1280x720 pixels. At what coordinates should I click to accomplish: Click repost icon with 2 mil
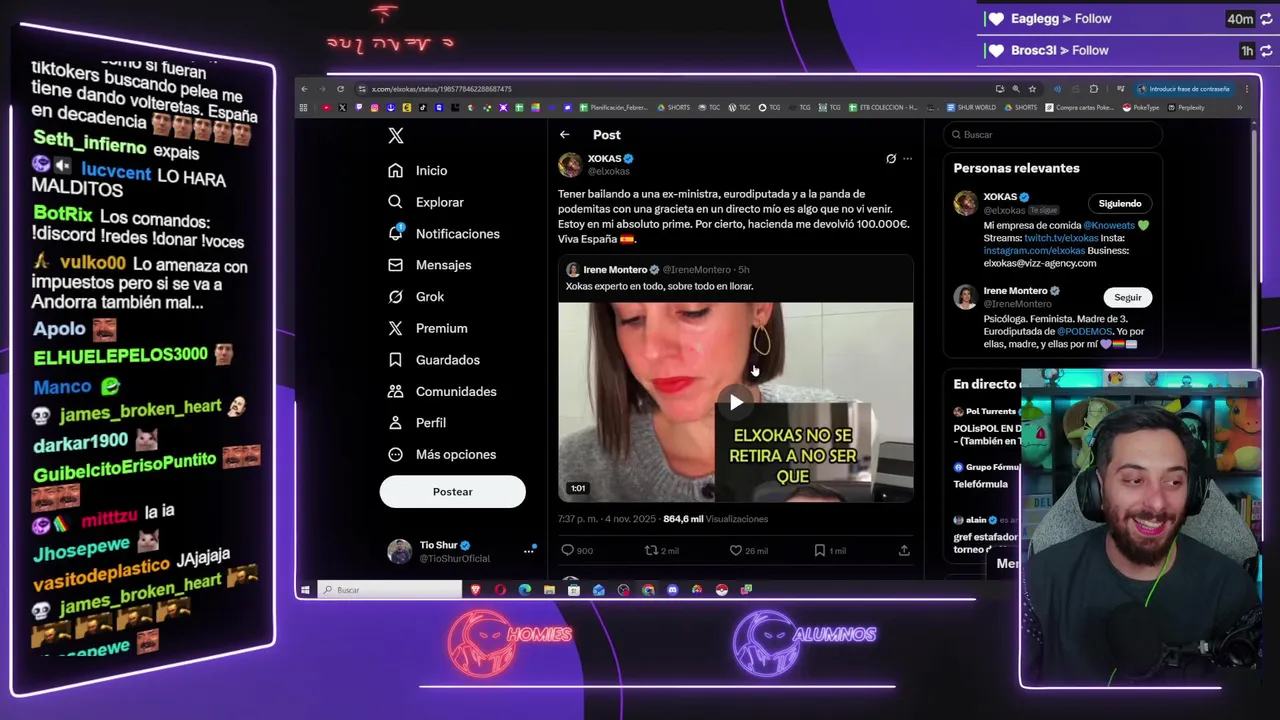(662, 550)
